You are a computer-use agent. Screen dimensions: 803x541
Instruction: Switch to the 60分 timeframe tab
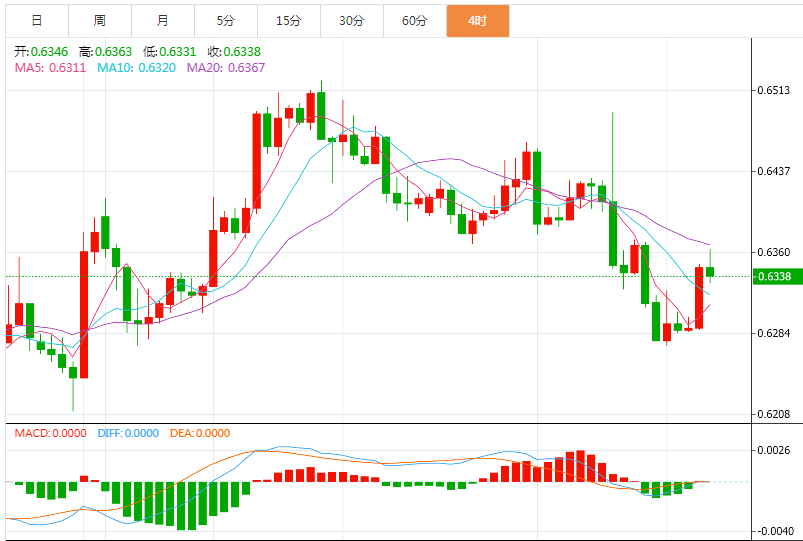pyautogui.click(x=414, y=20)
